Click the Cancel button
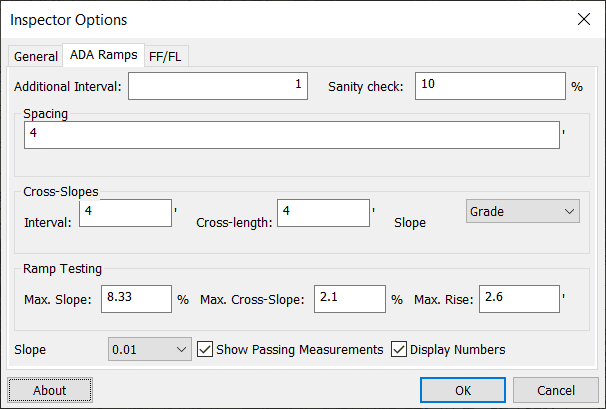 click(x=556, y=390)
